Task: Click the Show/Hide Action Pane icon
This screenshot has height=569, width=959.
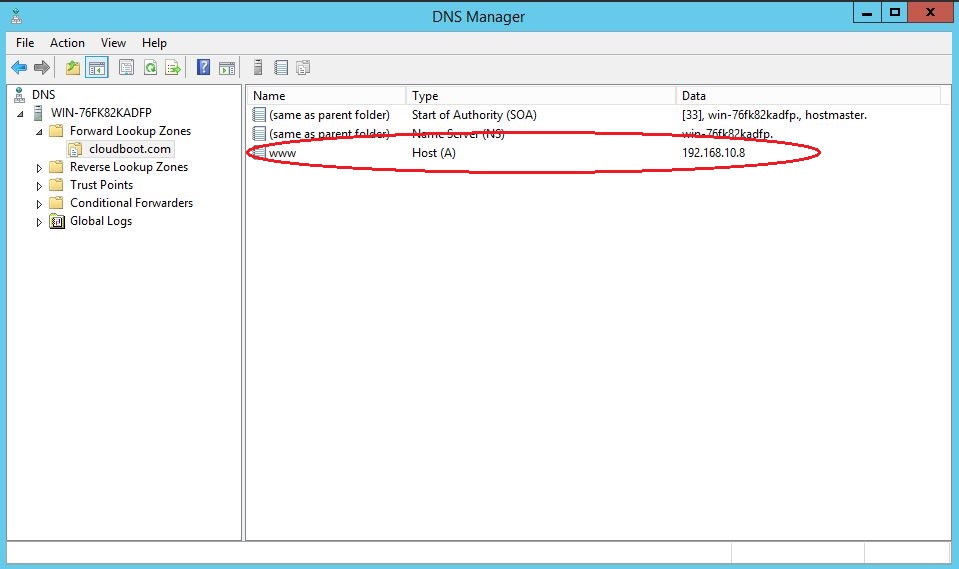Action: point(227,68)
